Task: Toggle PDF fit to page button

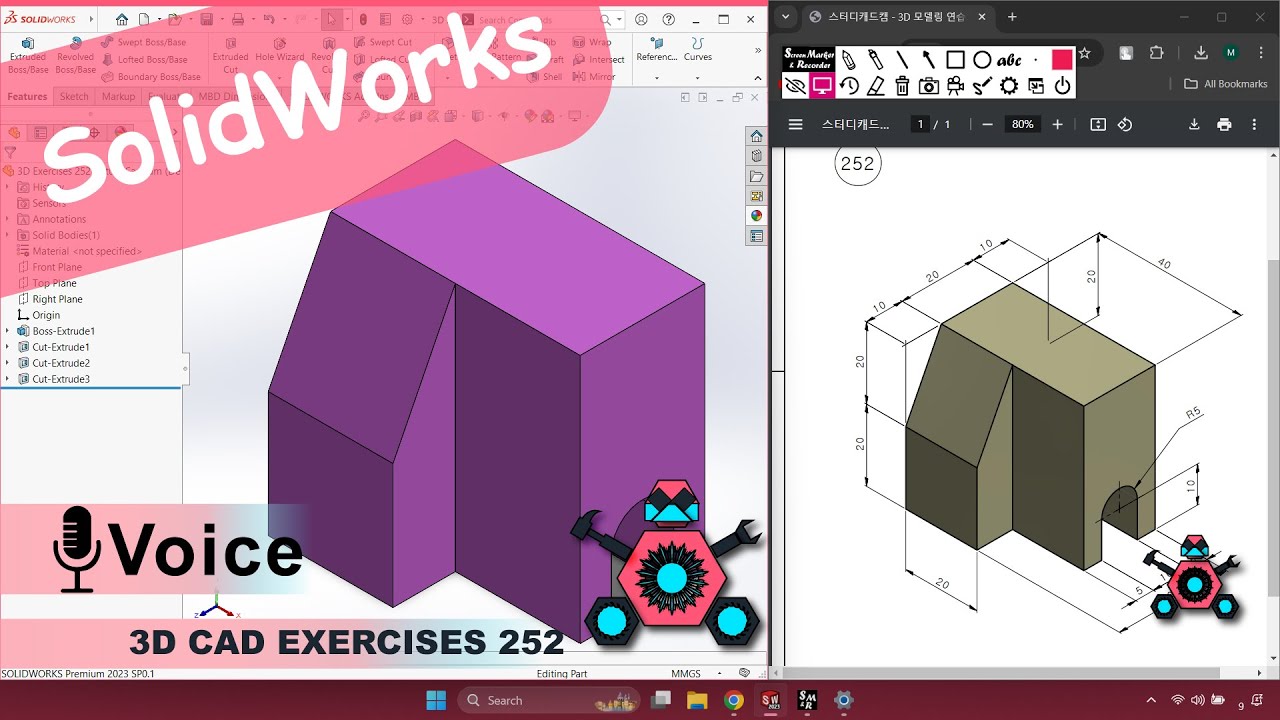Action: (x=1098, y=125)
